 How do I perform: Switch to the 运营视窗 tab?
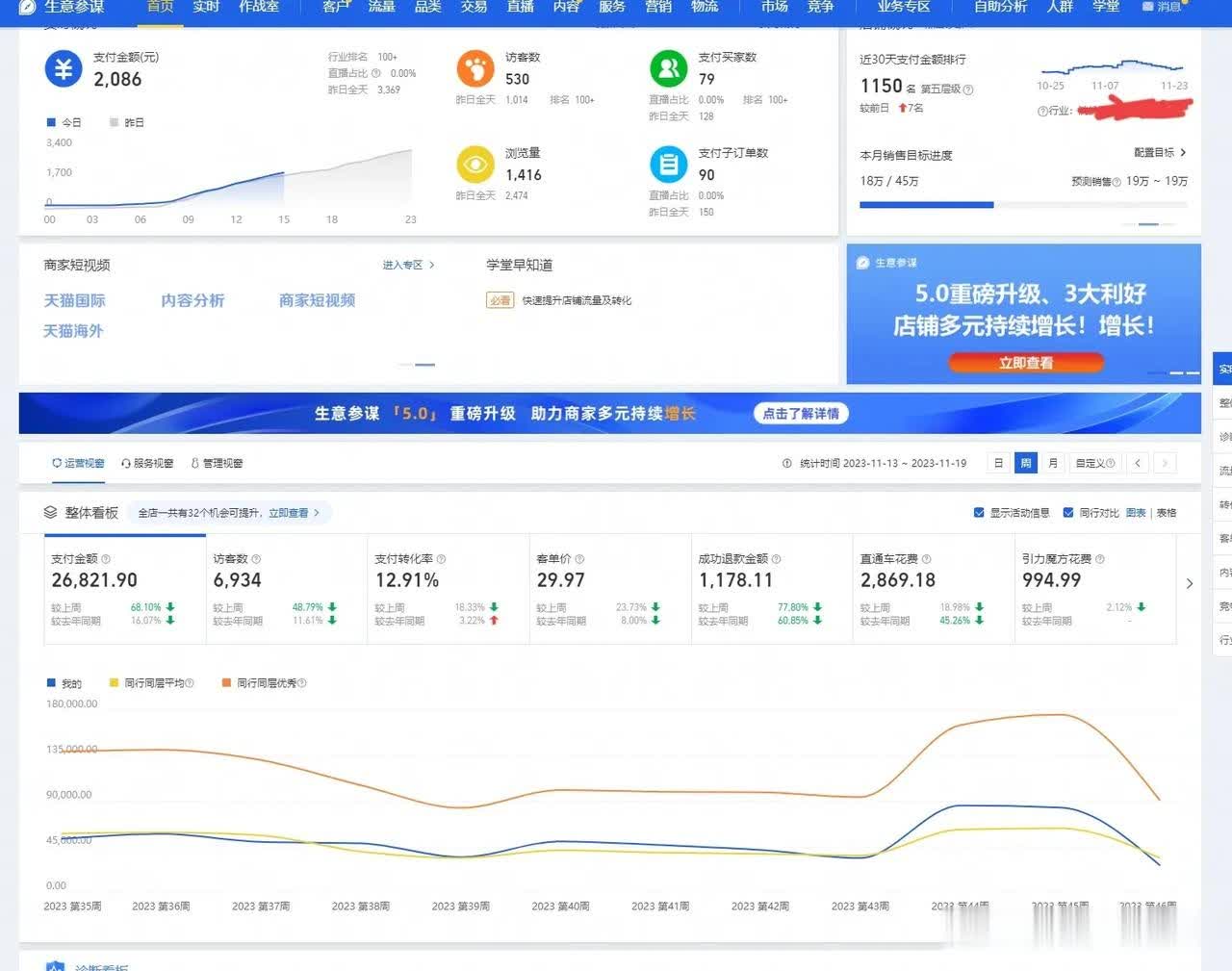click(x=78, y=464)
